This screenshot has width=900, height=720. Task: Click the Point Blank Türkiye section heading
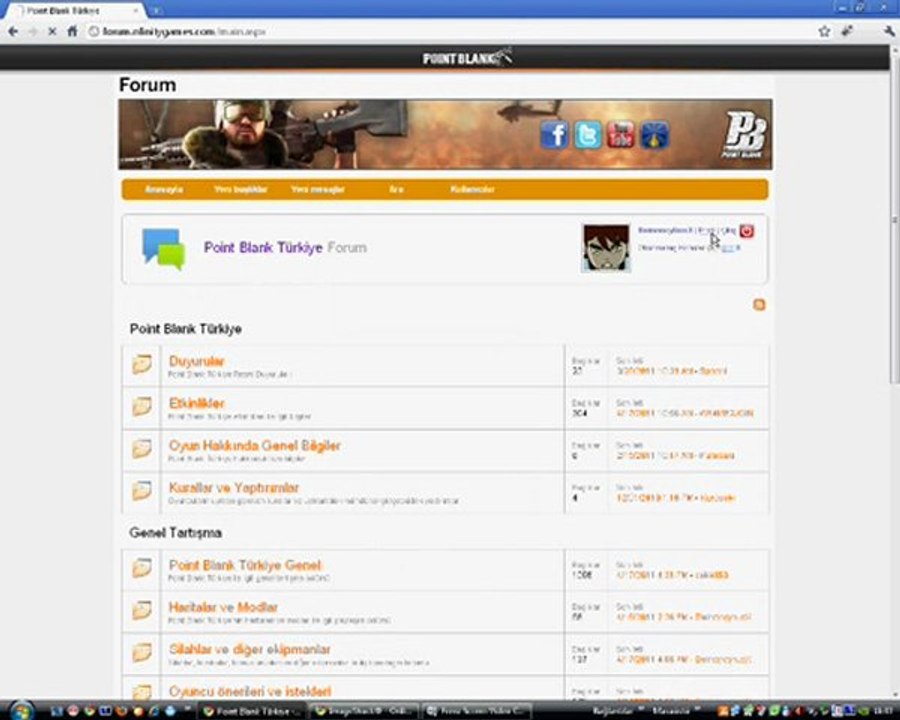point(185,329)
